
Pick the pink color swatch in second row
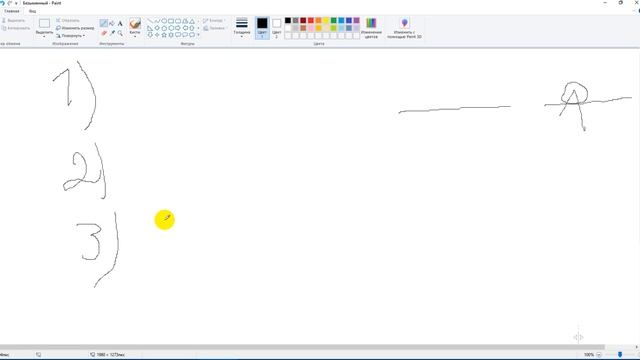click(x=311, y=28)
